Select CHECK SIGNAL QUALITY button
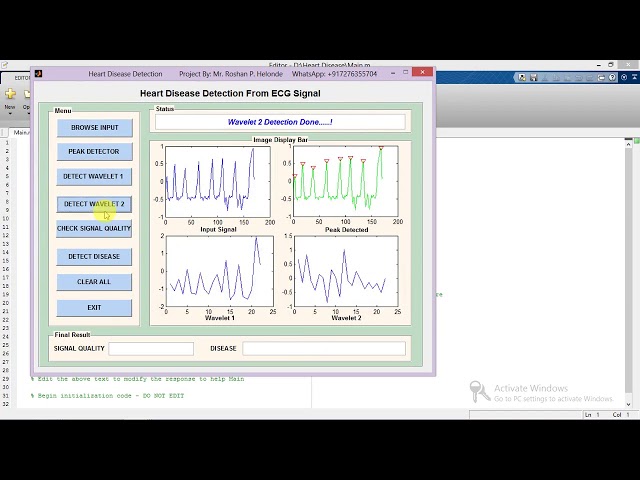Image resolution: width=640 pixels, height=480 pixels. (94, 229)
